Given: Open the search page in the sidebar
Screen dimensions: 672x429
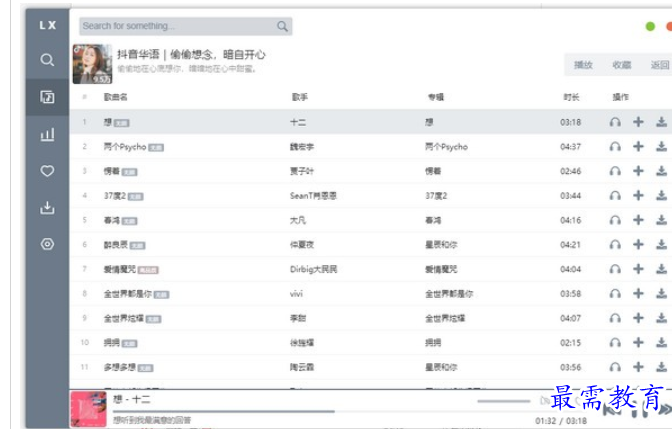Looking at the screenshot, I should tap(47, 60).
